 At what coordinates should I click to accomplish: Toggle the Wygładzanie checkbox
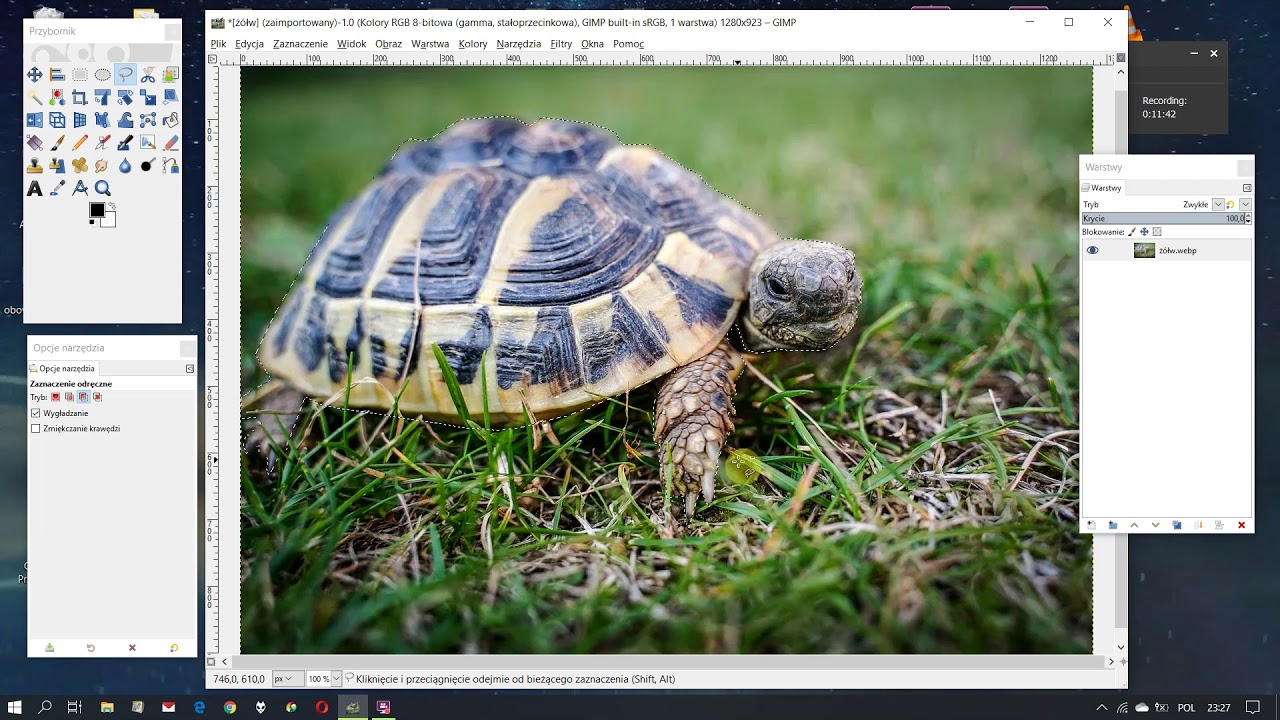point(35,413)
